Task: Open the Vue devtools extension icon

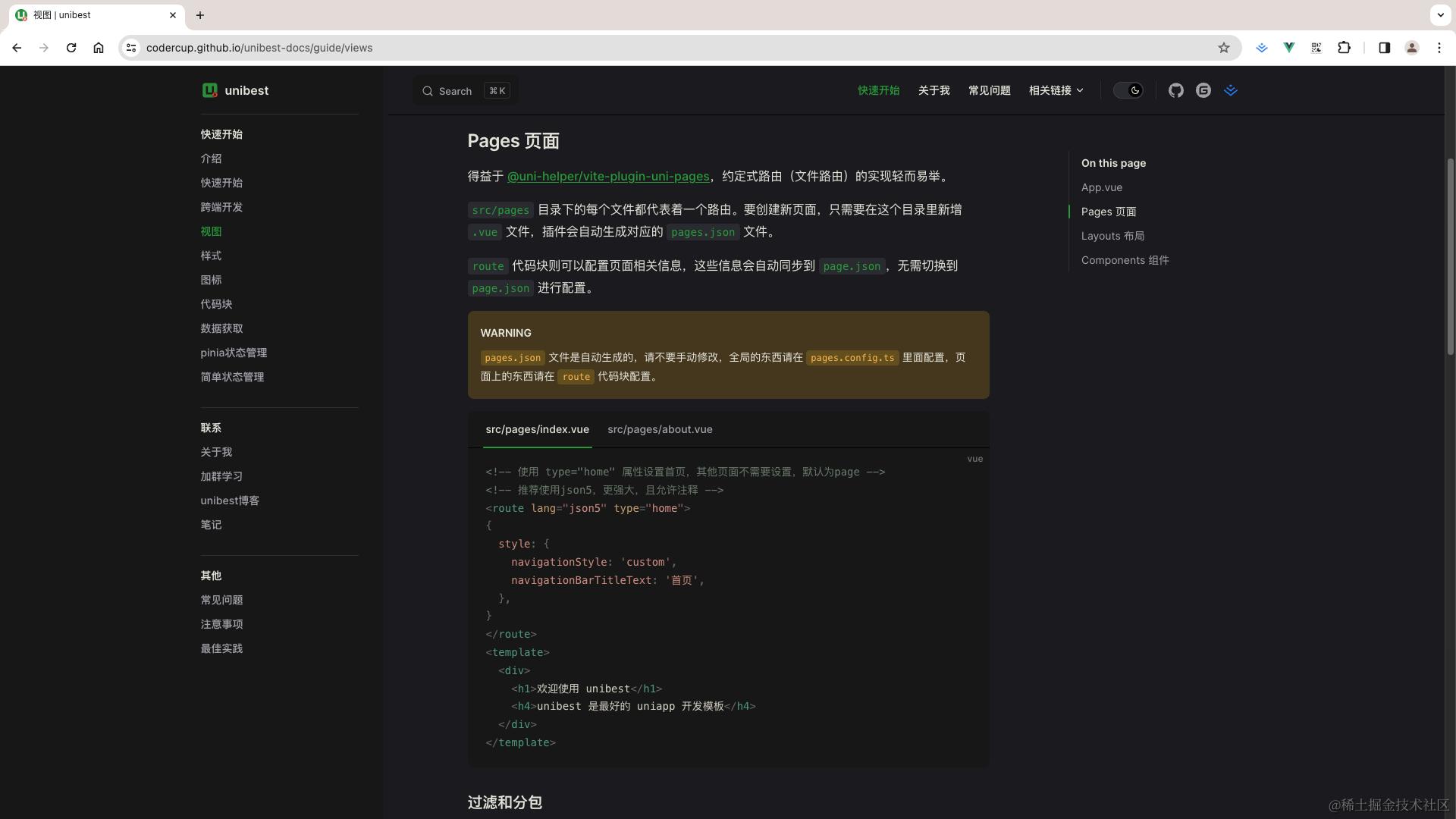Action: click(1289, 48)
